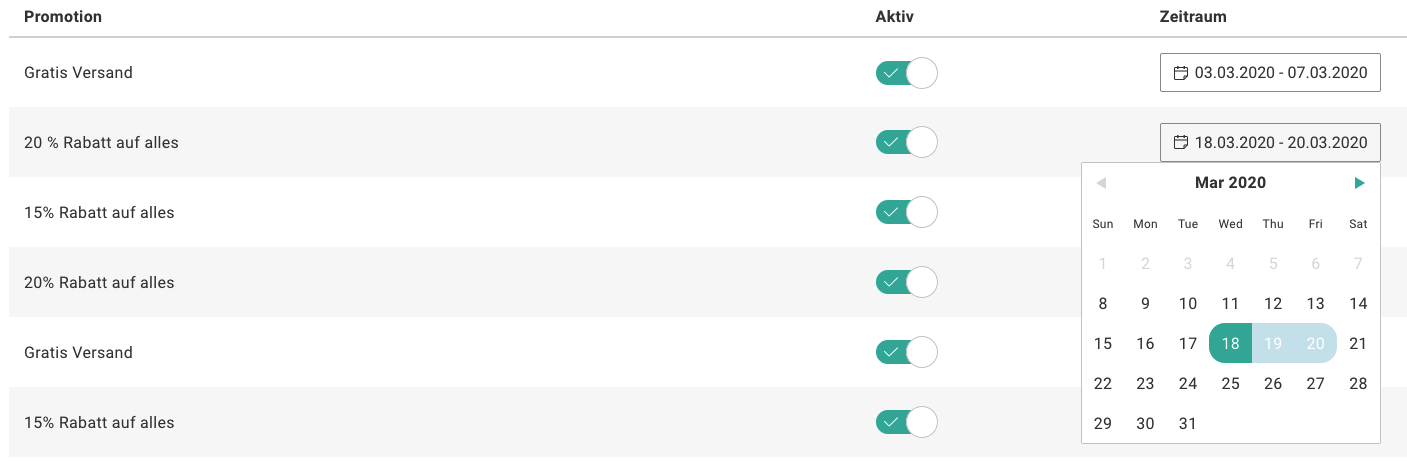Click calendar icon in 18.03.2020 date field

tap(1180, 143)
